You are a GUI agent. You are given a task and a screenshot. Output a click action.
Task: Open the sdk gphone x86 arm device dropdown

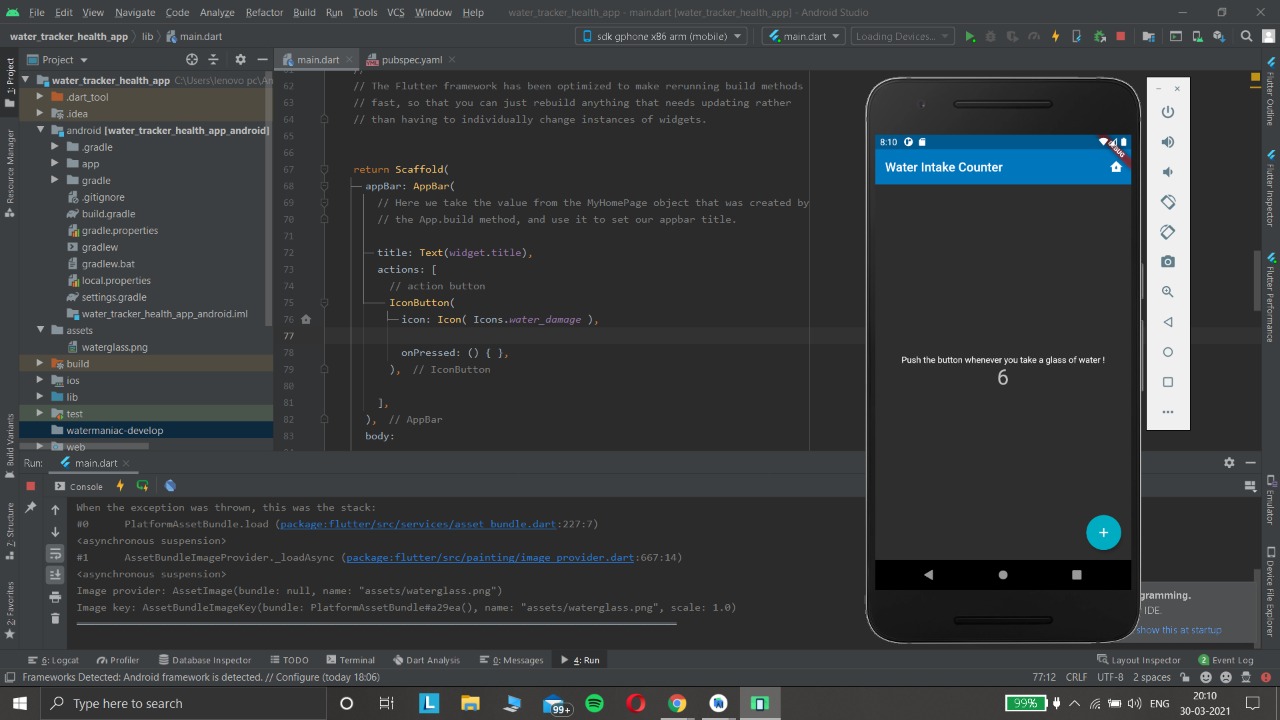[x=662, y=36]
